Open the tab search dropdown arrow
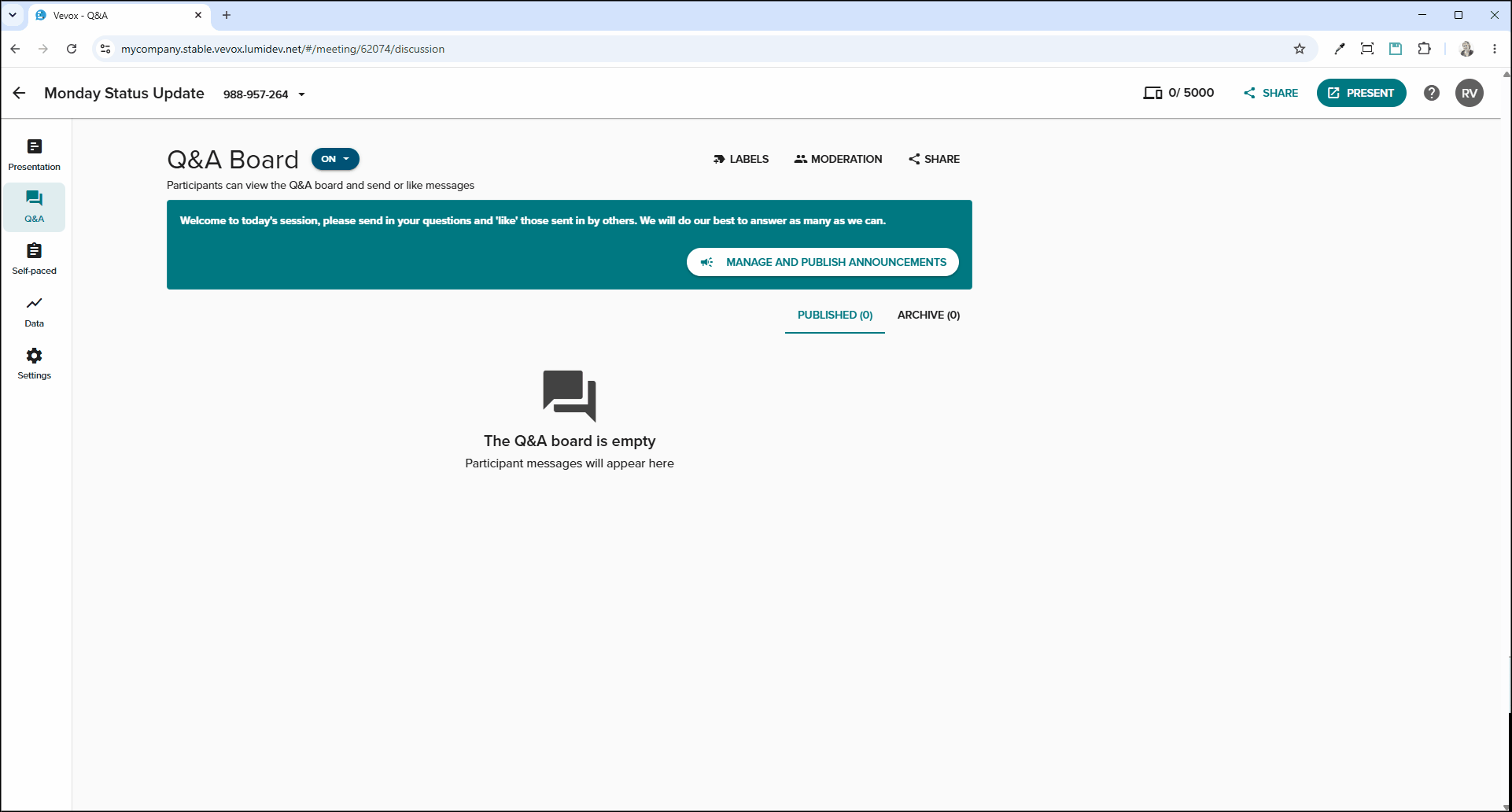The width and height of the screenshot is (1512, 812). [x=13, y=15]
